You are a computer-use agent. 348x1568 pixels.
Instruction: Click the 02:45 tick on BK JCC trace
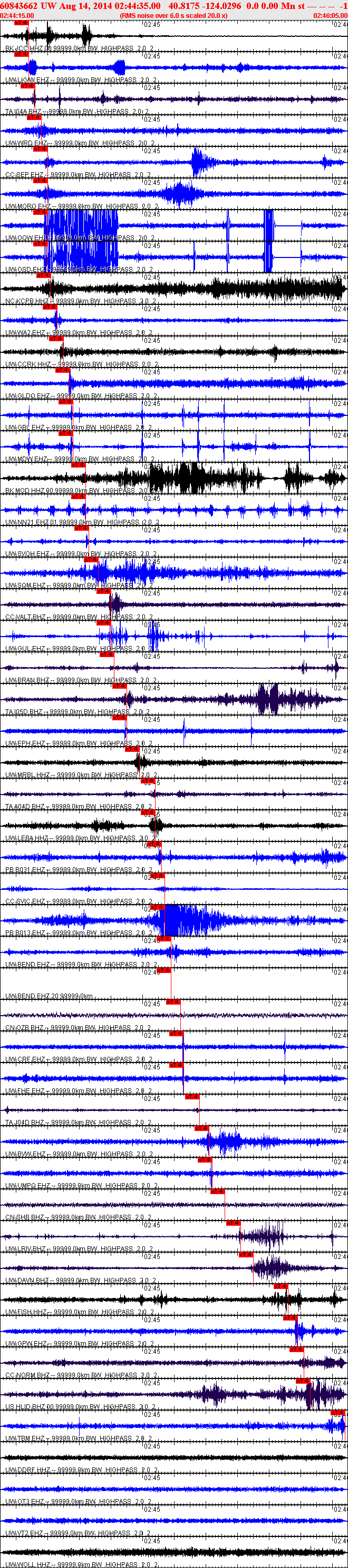coord(152,25)
